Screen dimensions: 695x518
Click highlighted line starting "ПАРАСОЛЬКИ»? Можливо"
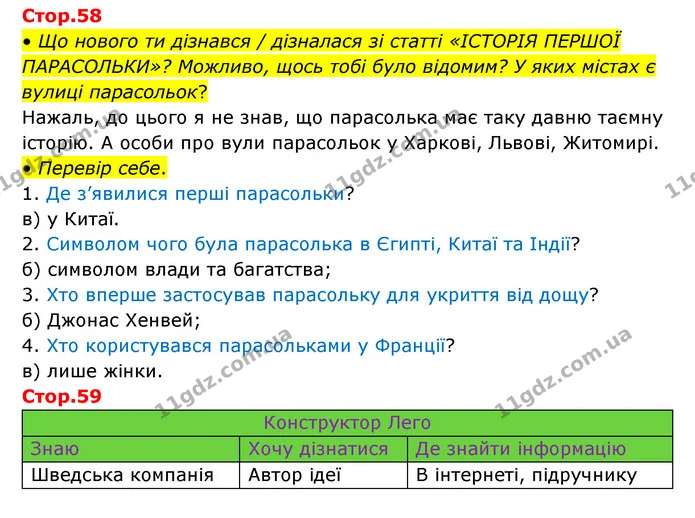339,66
